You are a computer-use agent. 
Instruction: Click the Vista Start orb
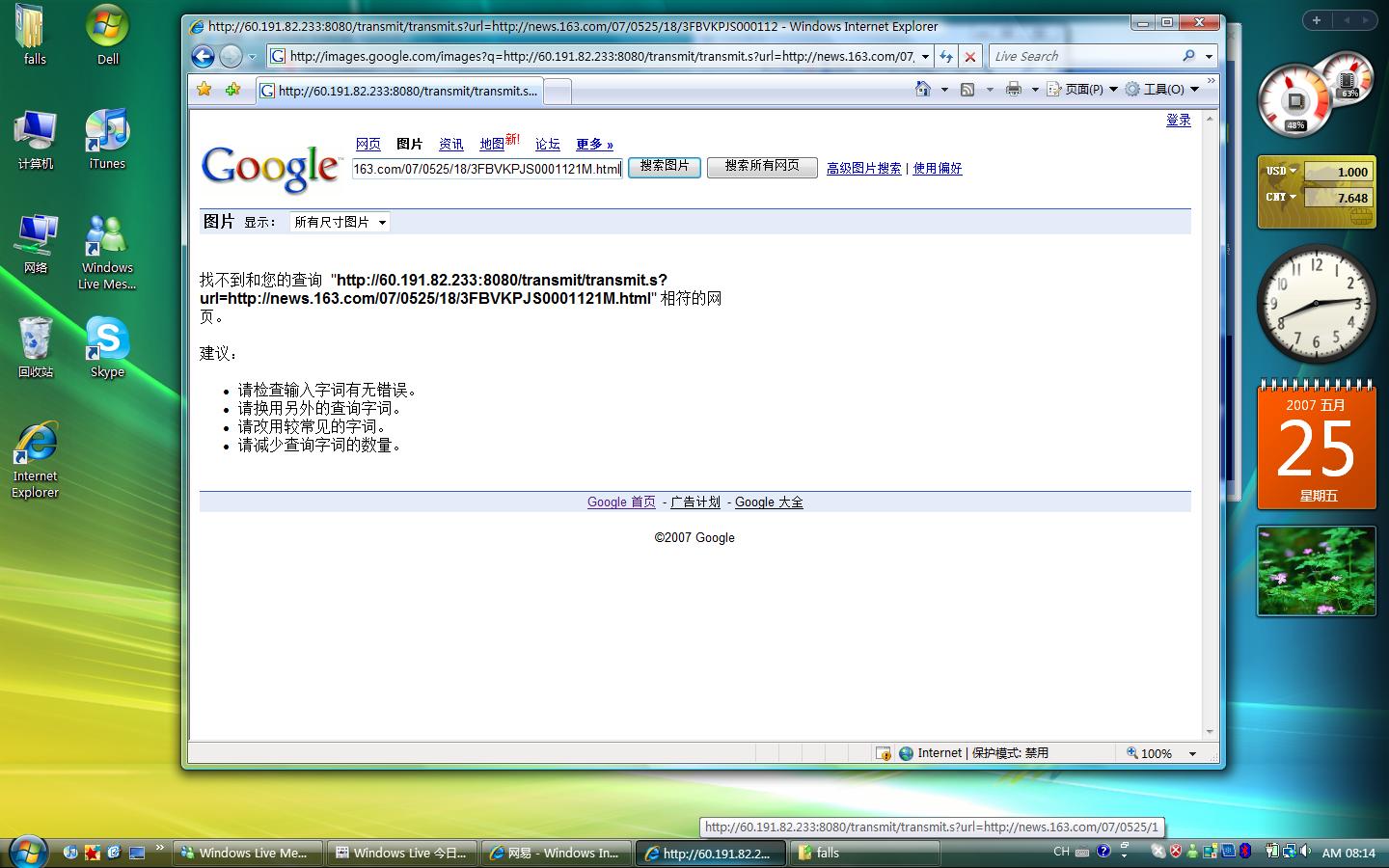[x=27, y=851]
